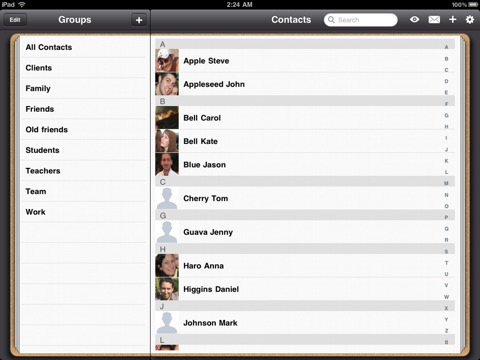Focus the contacts Search field
This screenshot has height=360, width=480.
click(x=361, y=20)
